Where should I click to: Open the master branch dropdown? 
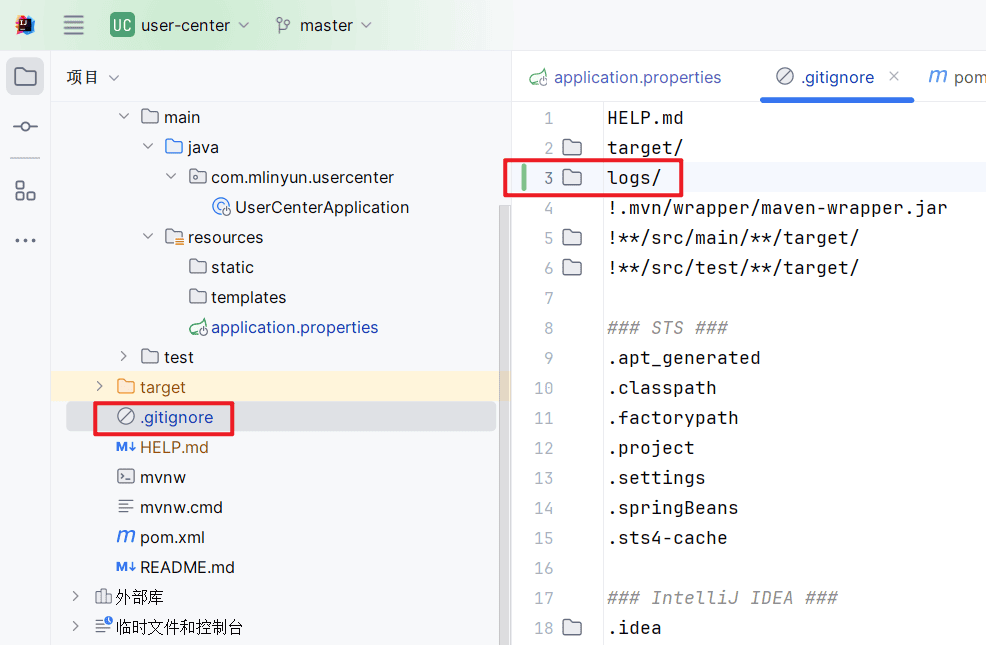click(323, 25)
